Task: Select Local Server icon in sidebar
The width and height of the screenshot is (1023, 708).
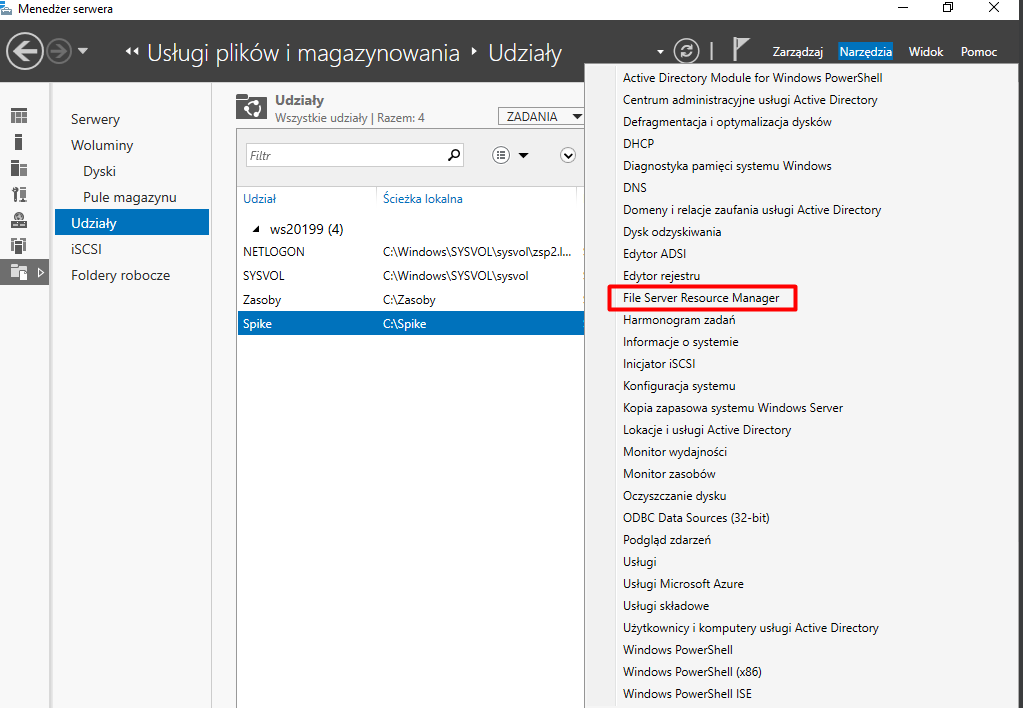Action: 19,142
